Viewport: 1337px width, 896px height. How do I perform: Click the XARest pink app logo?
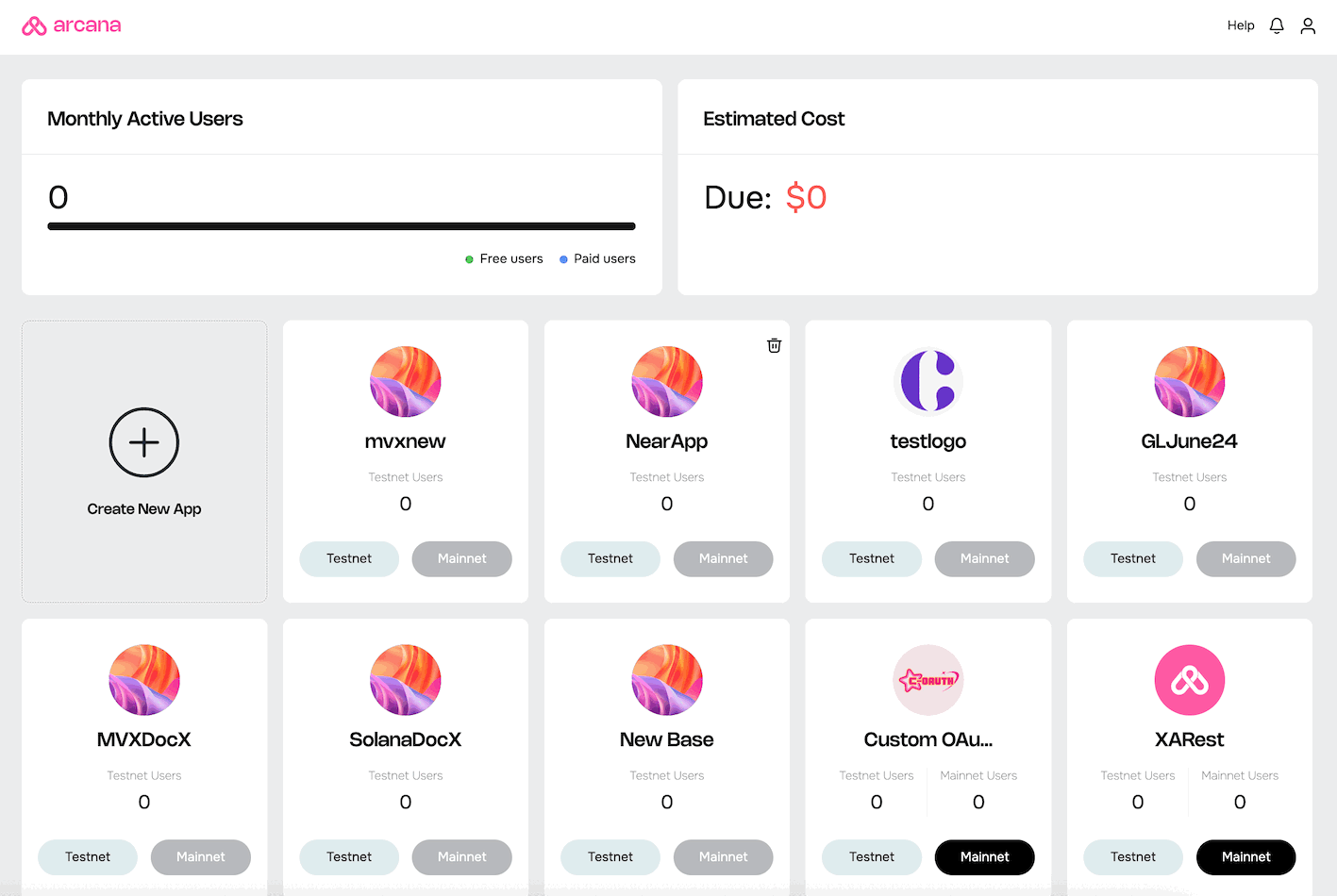tap(1190, 680)
